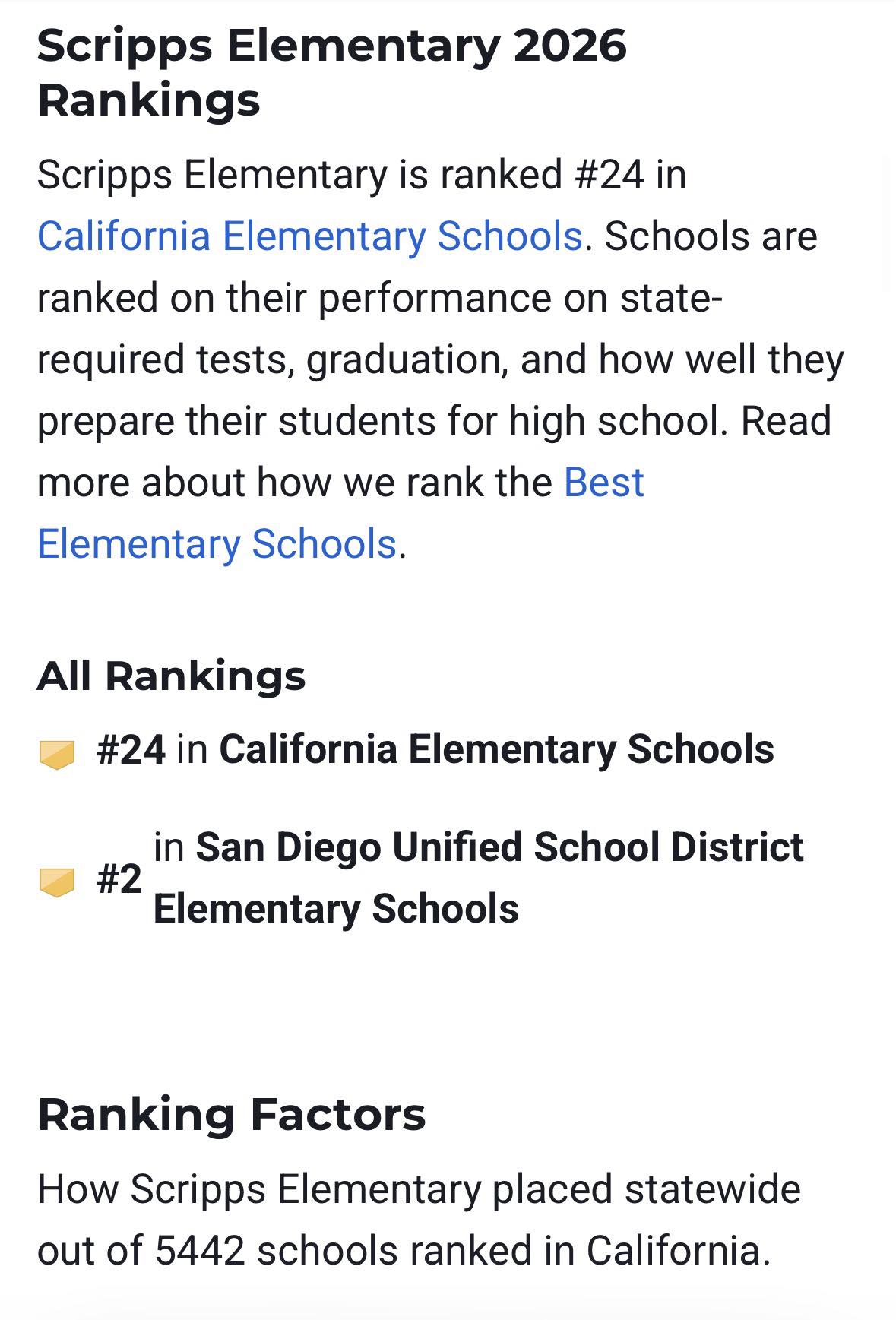Screen dimensions: 896x1320
Task: Click gold badge icon beside #2 ranking
Action: click(57, 882)
